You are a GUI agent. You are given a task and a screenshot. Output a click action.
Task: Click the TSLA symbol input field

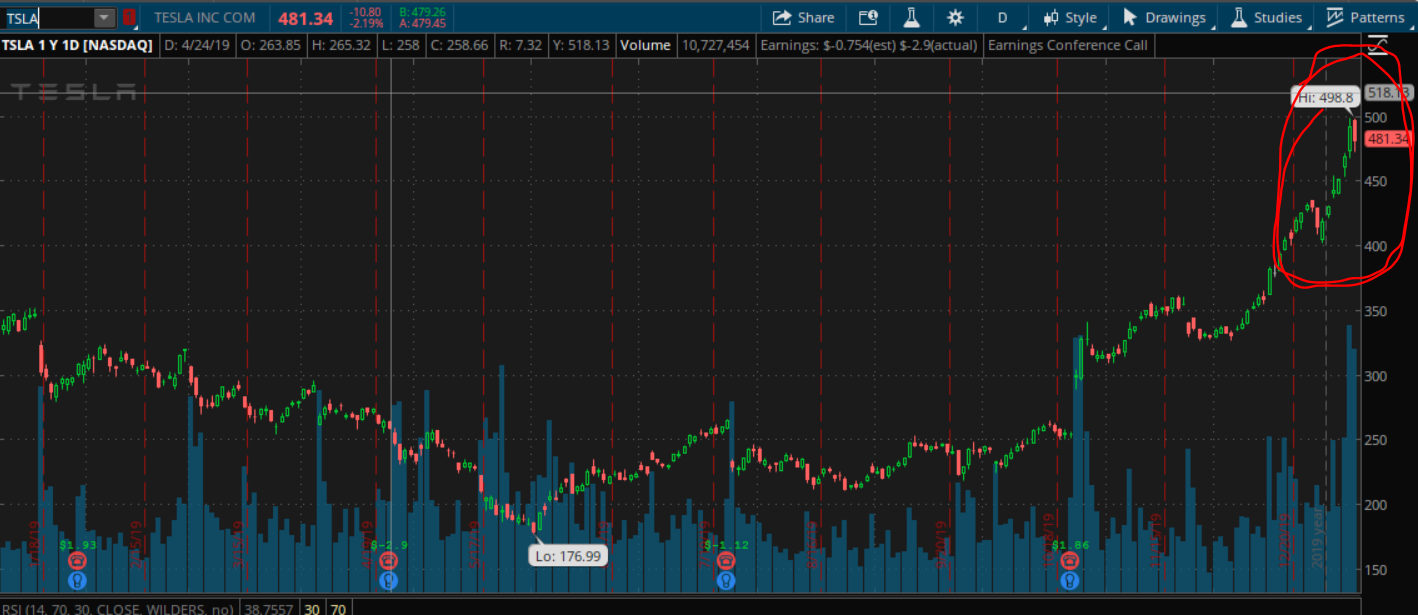click(x=48, y=18)
